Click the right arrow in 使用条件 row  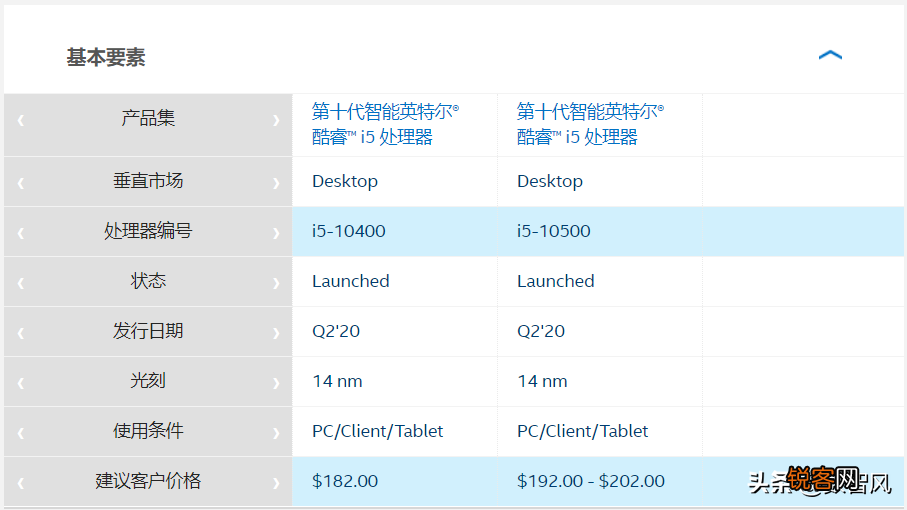point(276,433)
